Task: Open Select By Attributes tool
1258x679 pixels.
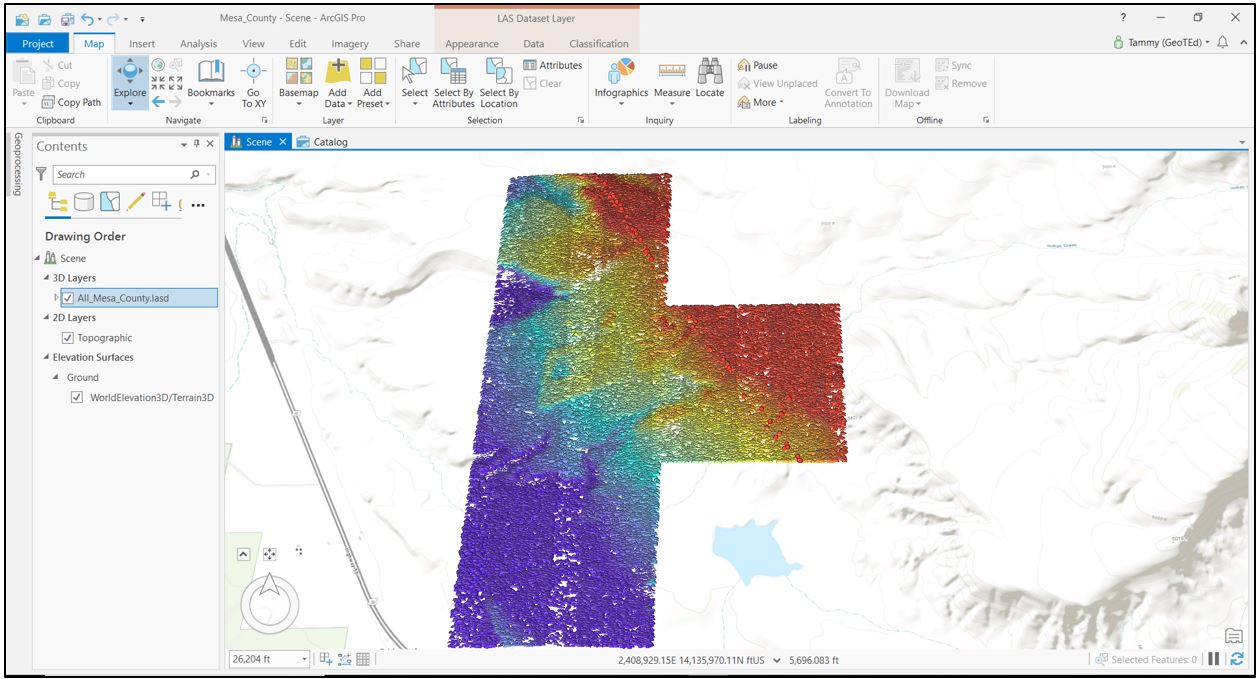Action: (x=454, y=72)
